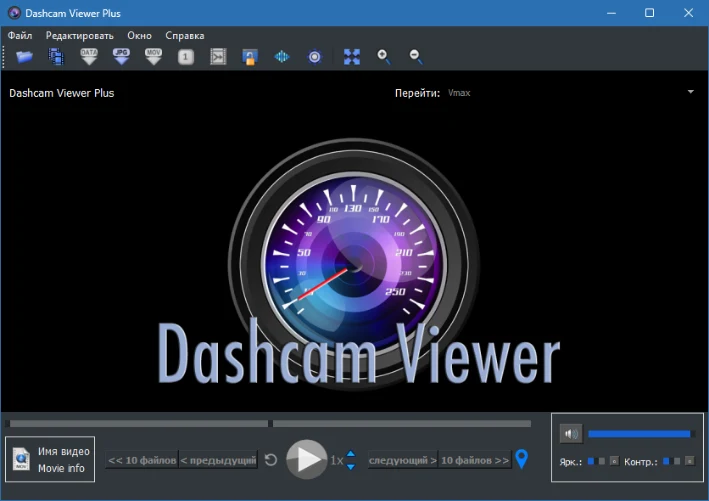709x501 pixels.
Task: Click the "1x" playback speed value
Action: coord(336,460)
